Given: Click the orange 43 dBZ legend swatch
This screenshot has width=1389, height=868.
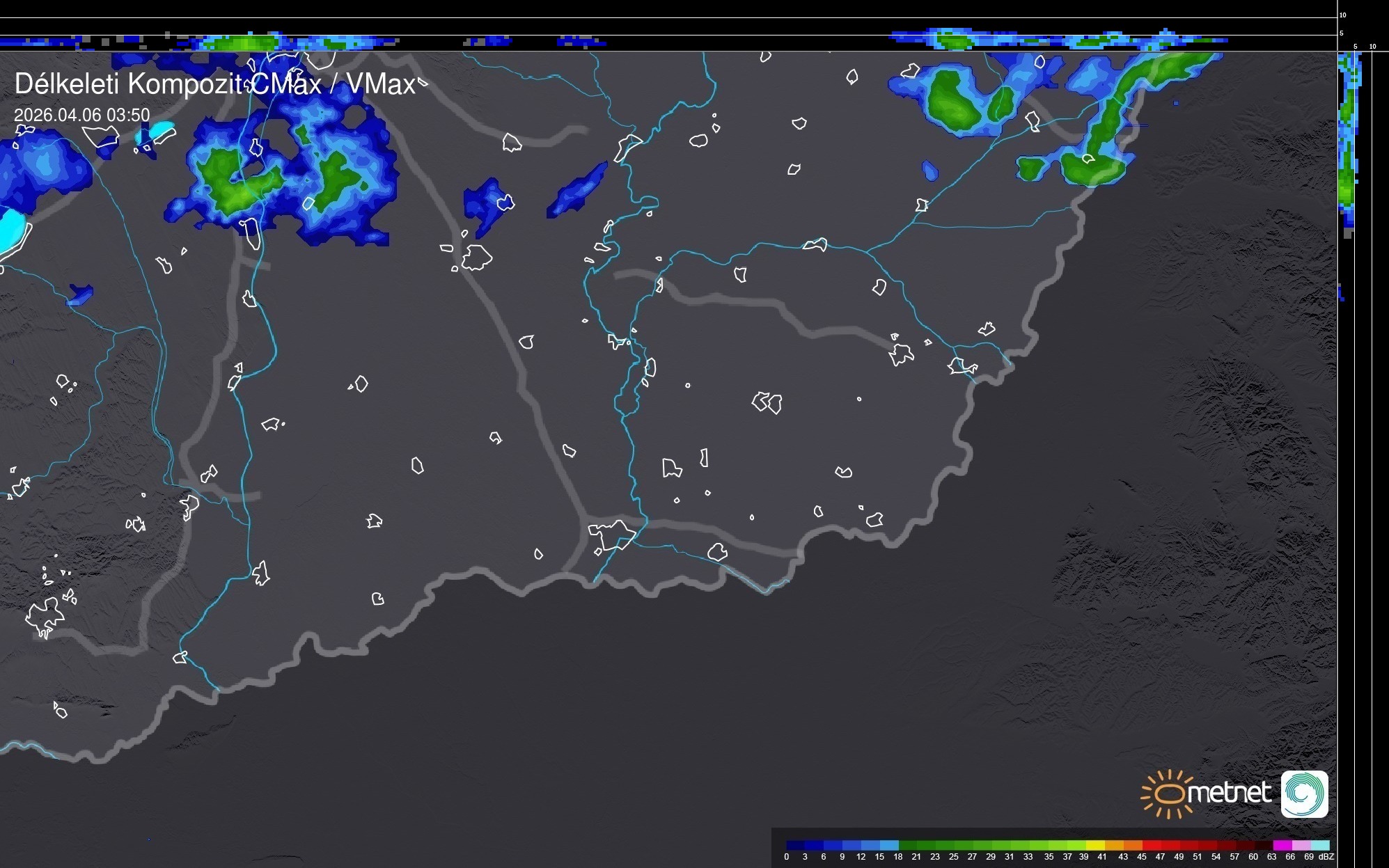Looking at the screenshot, I should pyautogui.click(x=1133, y=846).
